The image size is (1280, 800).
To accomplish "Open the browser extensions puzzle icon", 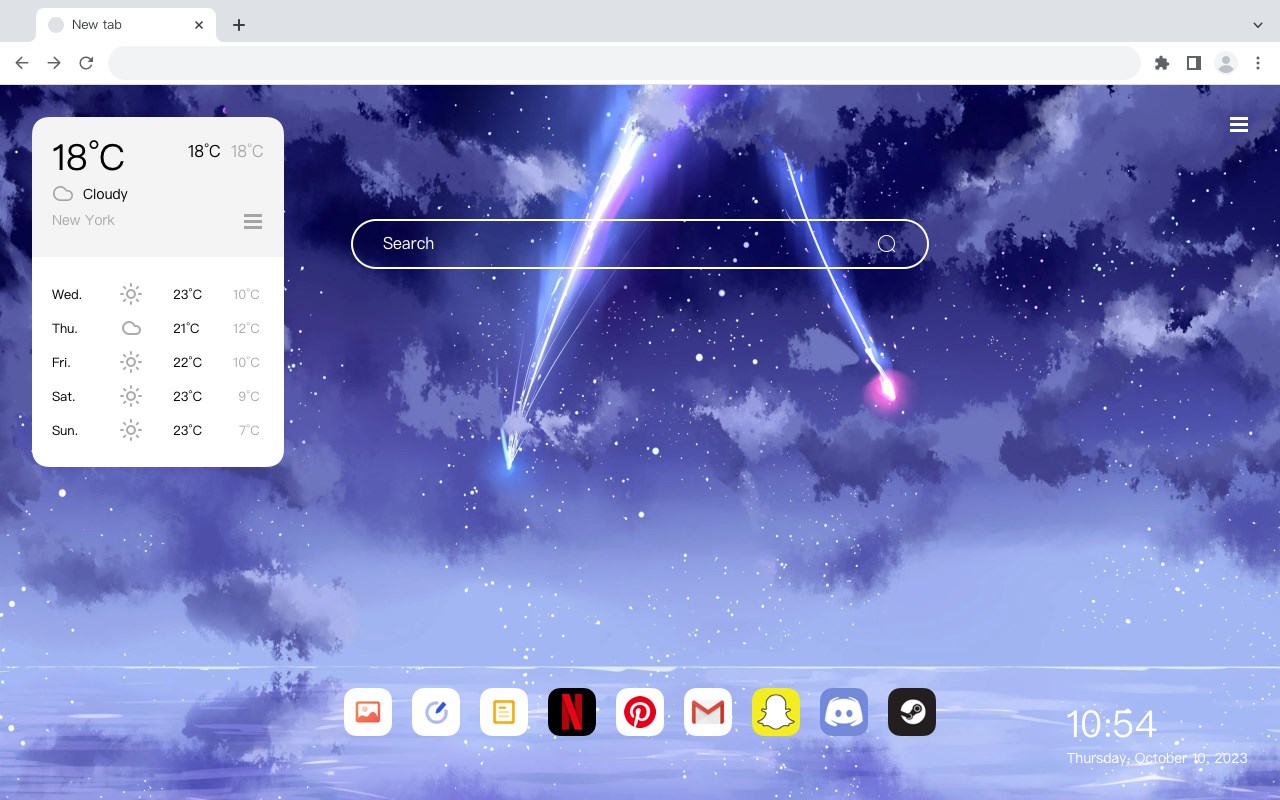I will pos(1161,63).
